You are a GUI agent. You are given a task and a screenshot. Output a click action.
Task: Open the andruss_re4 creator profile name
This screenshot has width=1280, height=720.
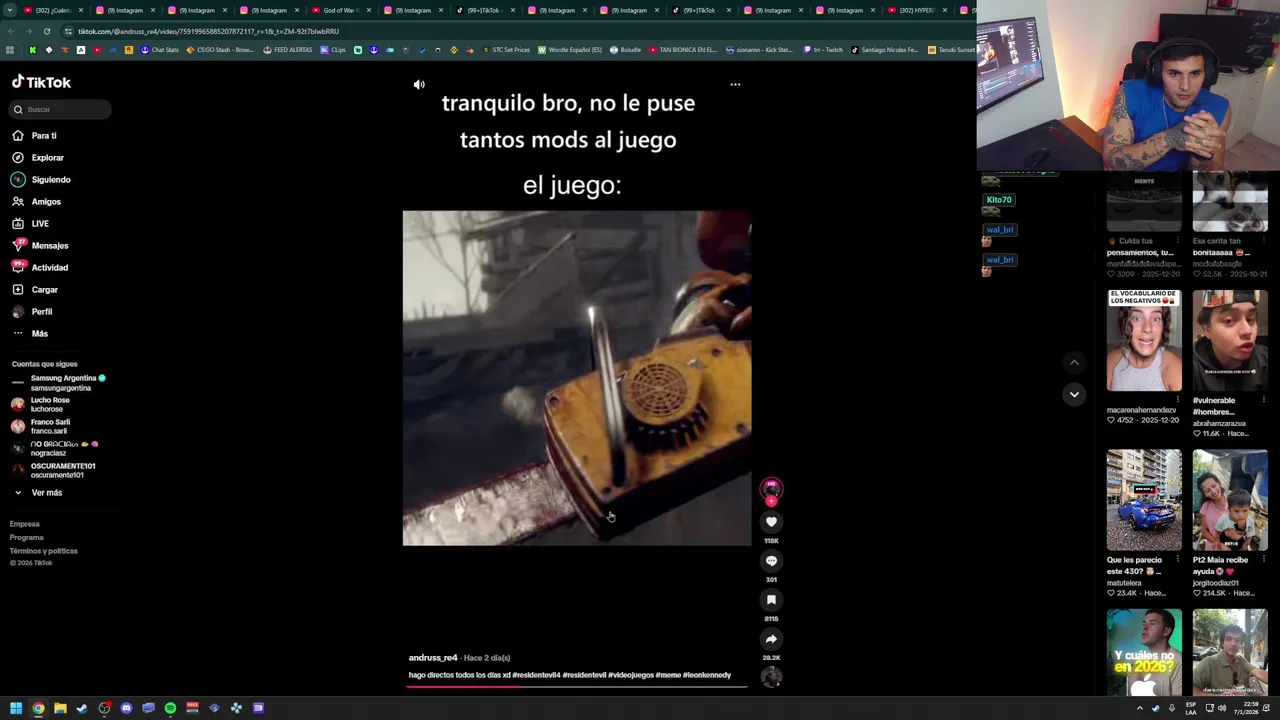coord(433,658)
